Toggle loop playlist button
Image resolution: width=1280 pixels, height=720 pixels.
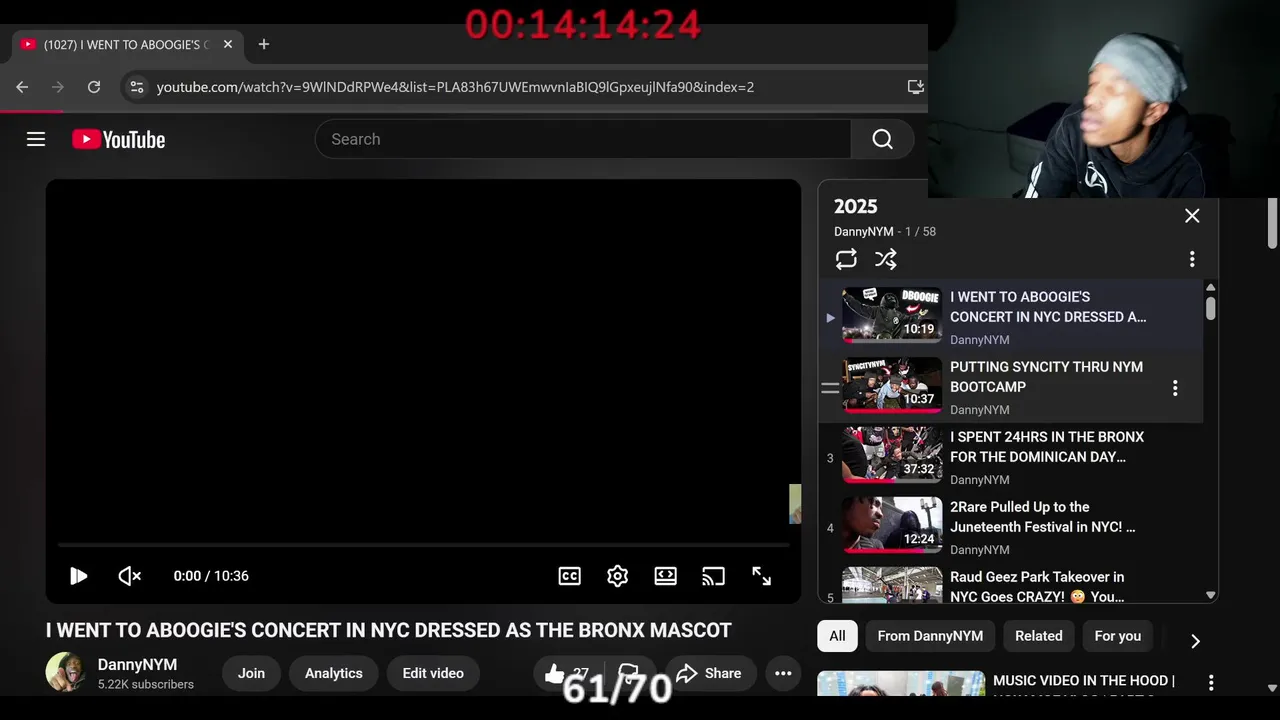(x=846, y=259)
